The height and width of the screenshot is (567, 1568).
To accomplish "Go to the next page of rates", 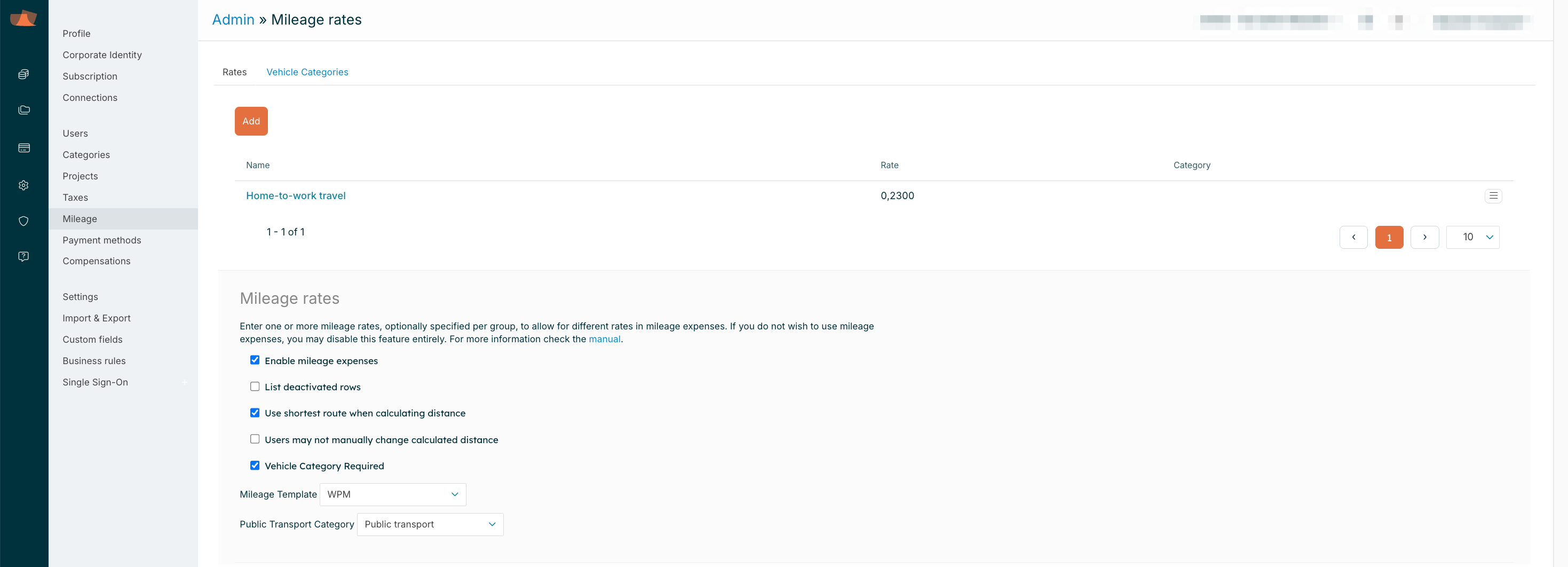I will pos(1424,238).
